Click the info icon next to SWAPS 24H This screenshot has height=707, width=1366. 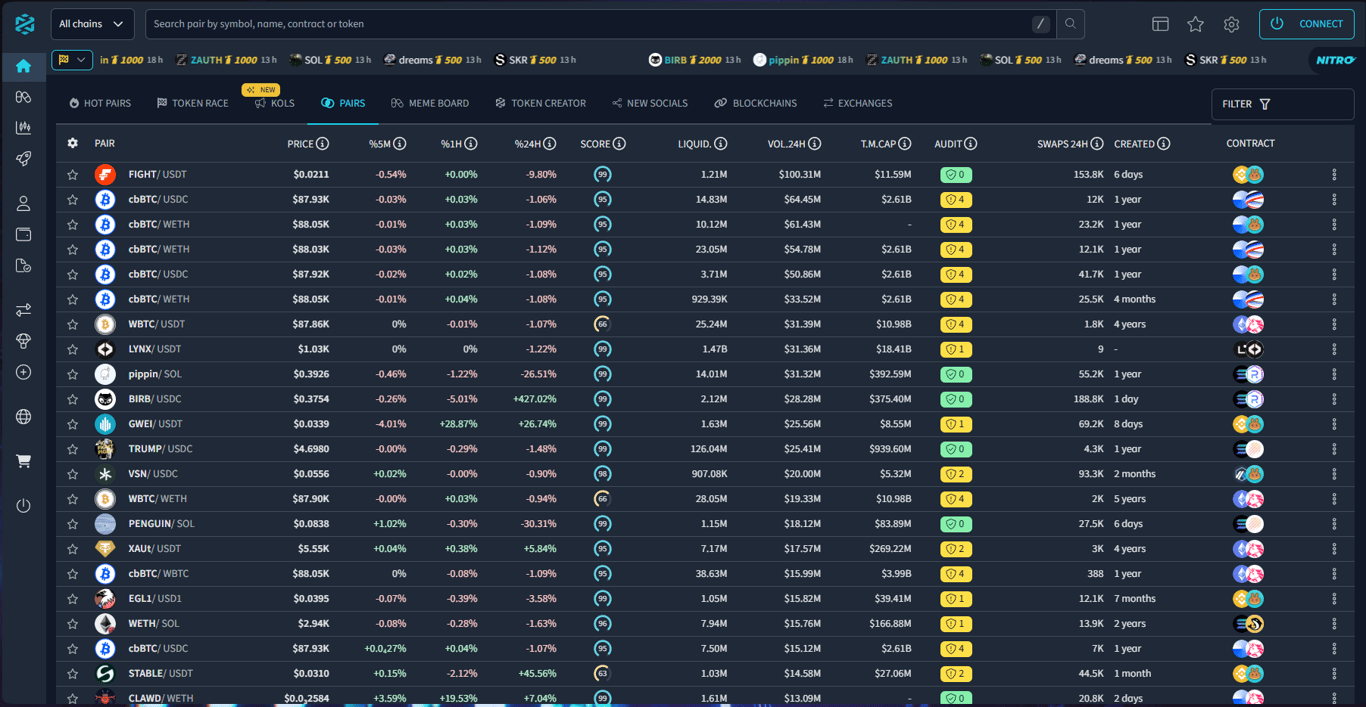(x=1097, y=144)
